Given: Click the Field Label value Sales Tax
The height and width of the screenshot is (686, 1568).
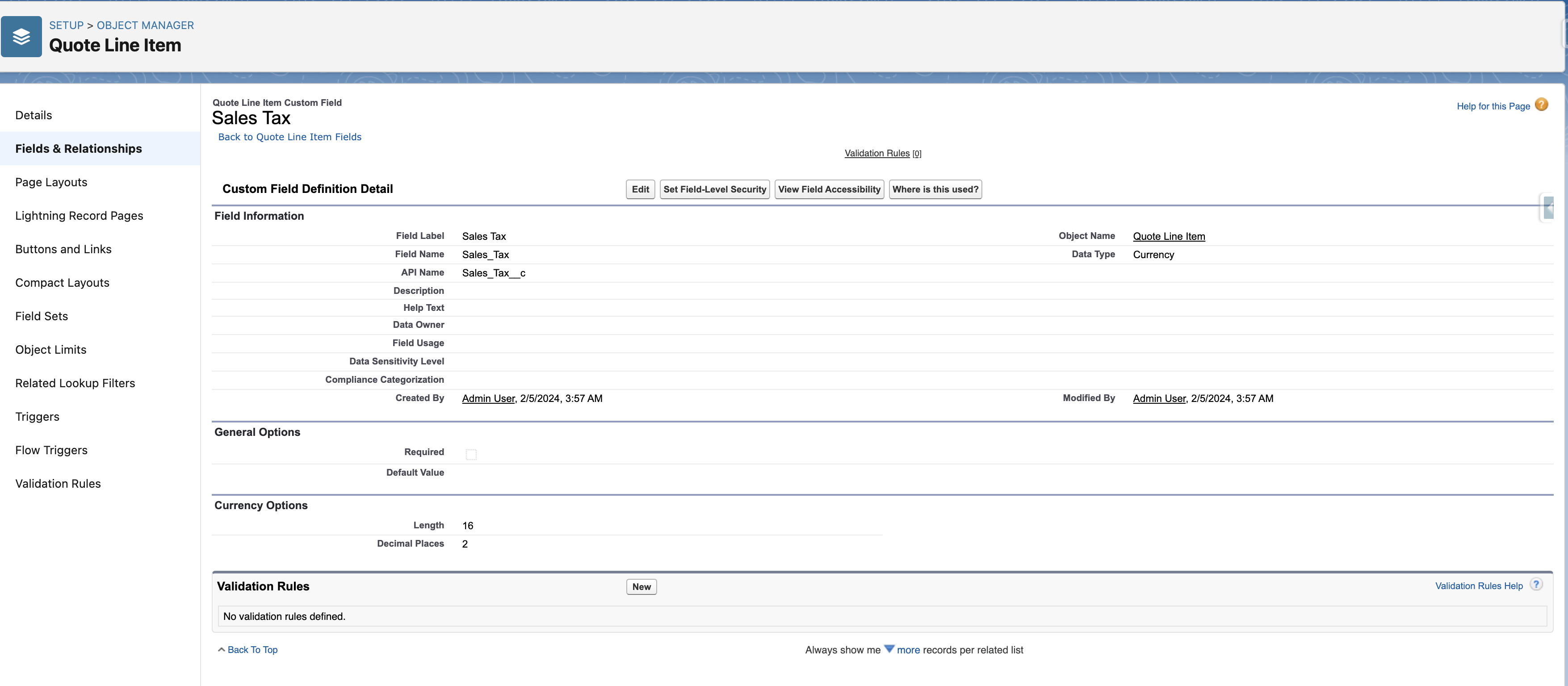Looking at the screenshot, I should [x=484, y=236].
